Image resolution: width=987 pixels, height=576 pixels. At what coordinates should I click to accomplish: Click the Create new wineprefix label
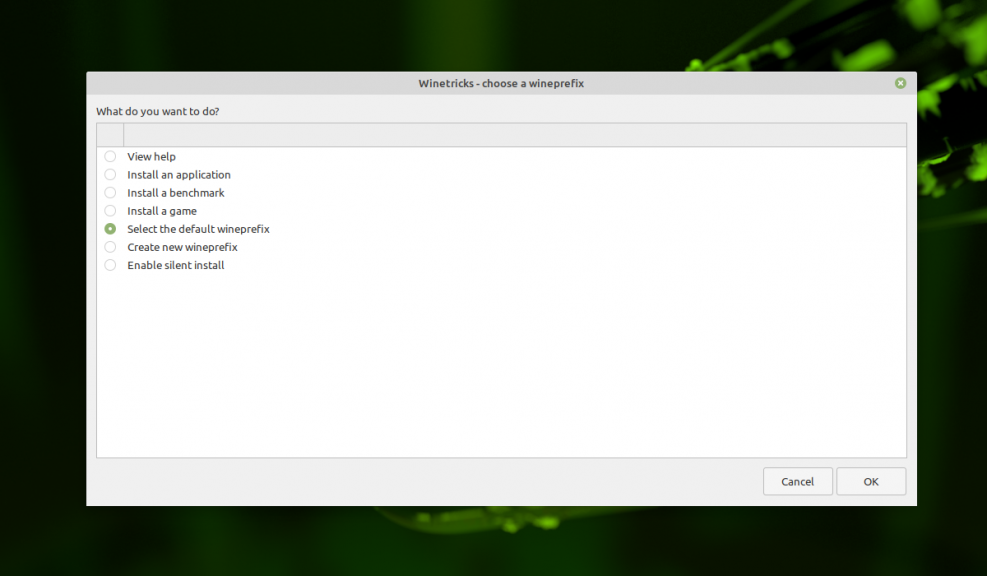coord(183,247)
